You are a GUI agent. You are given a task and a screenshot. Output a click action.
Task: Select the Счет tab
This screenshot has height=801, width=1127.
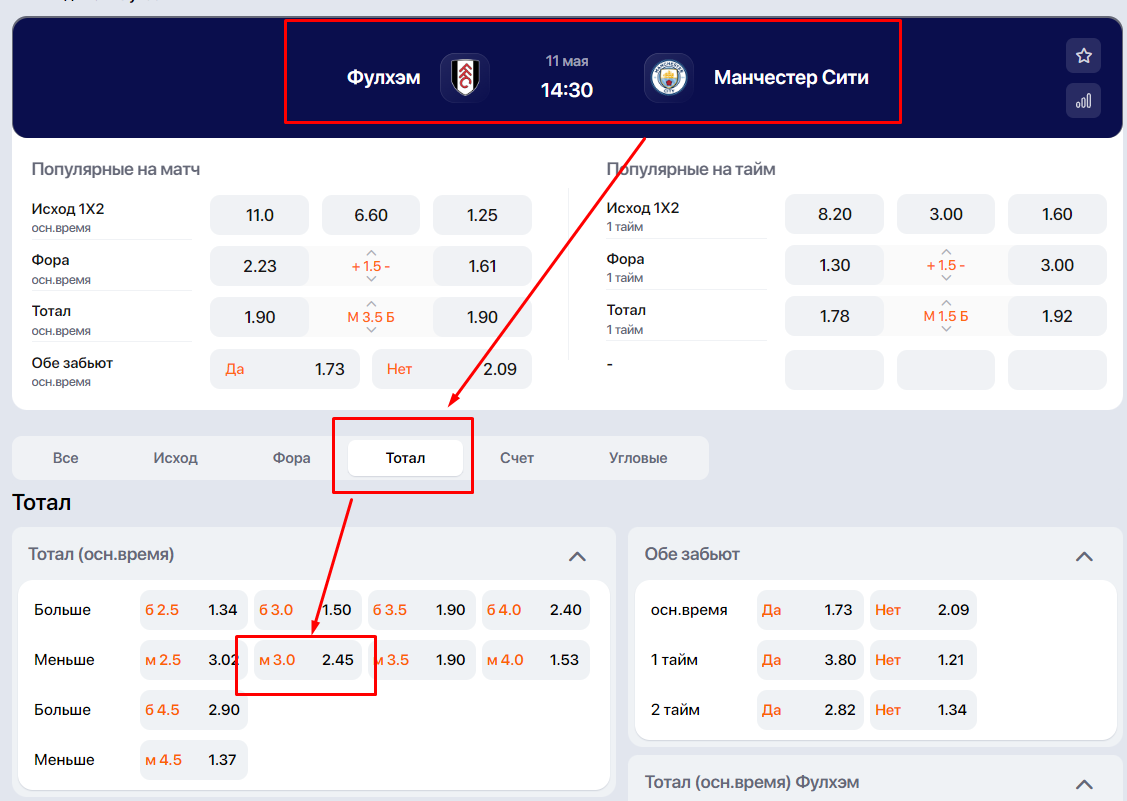[517, 458]
